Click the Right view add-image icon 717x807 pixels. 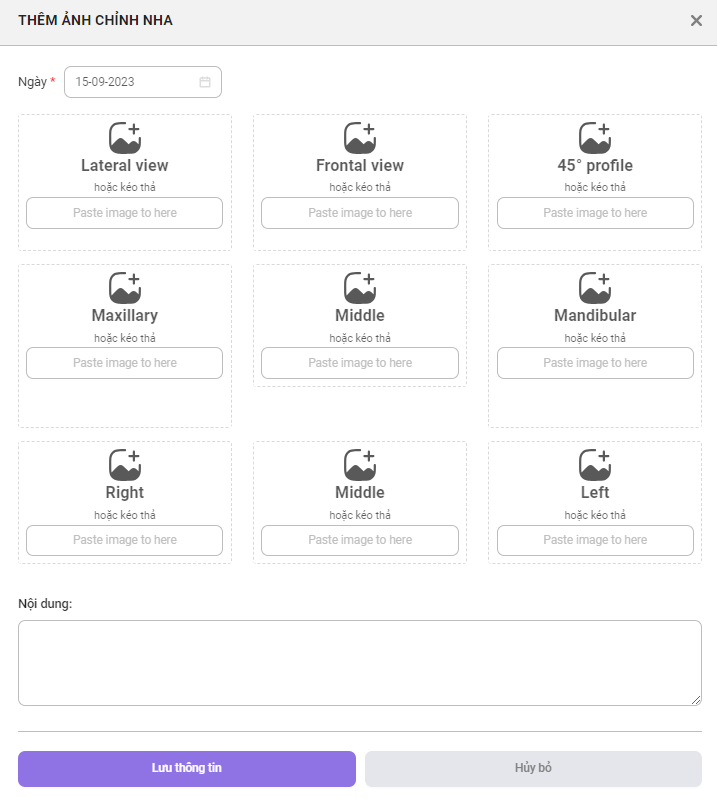[125, 465]
